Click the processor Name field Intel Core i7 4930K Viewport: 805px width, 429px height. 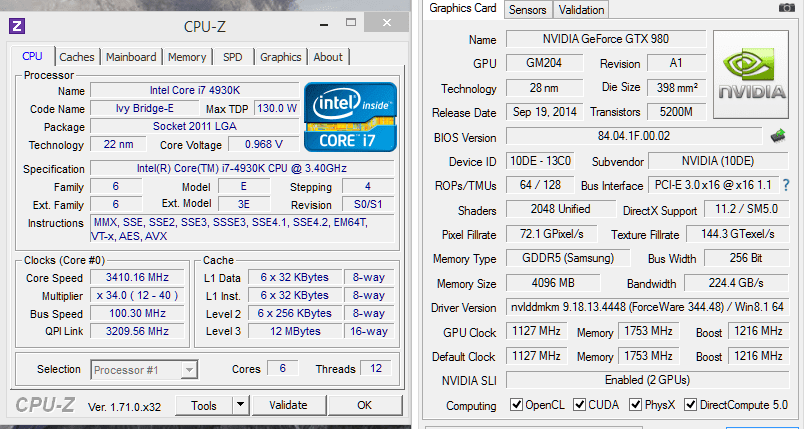pos(195,90)
